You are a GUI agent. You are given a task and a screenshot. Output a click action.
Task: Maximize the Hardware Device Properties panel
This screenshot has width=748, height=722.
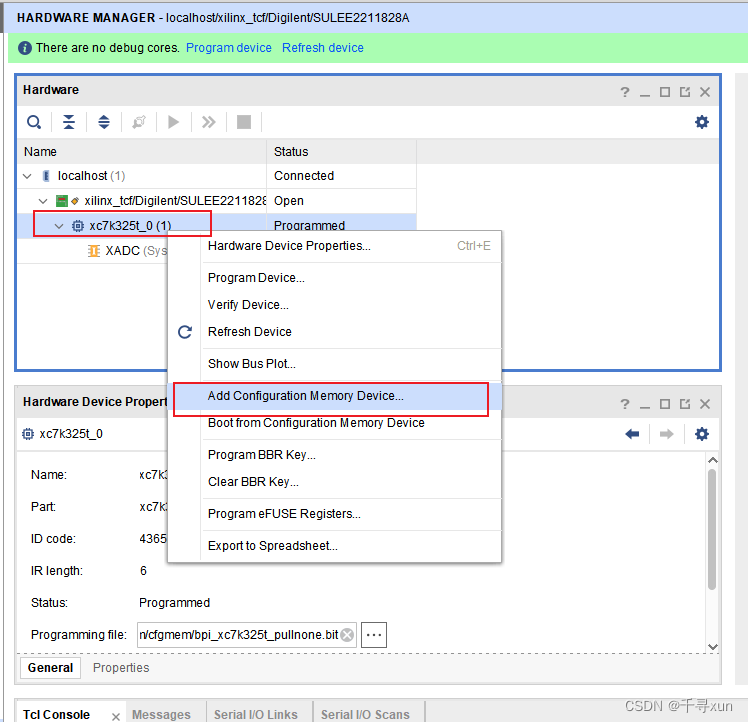[x=665, y=404]
